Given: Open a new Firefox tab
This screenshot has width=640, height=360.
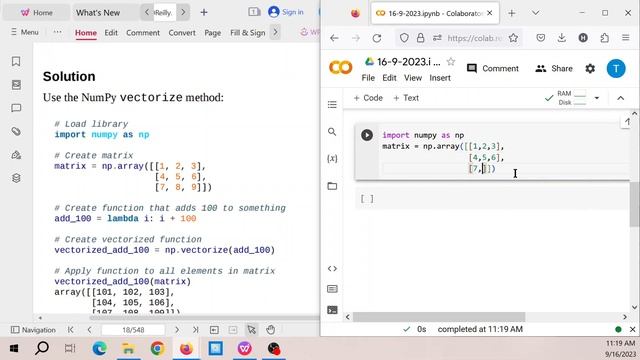Looking at the screenshot, I should [x=511, y=13].
